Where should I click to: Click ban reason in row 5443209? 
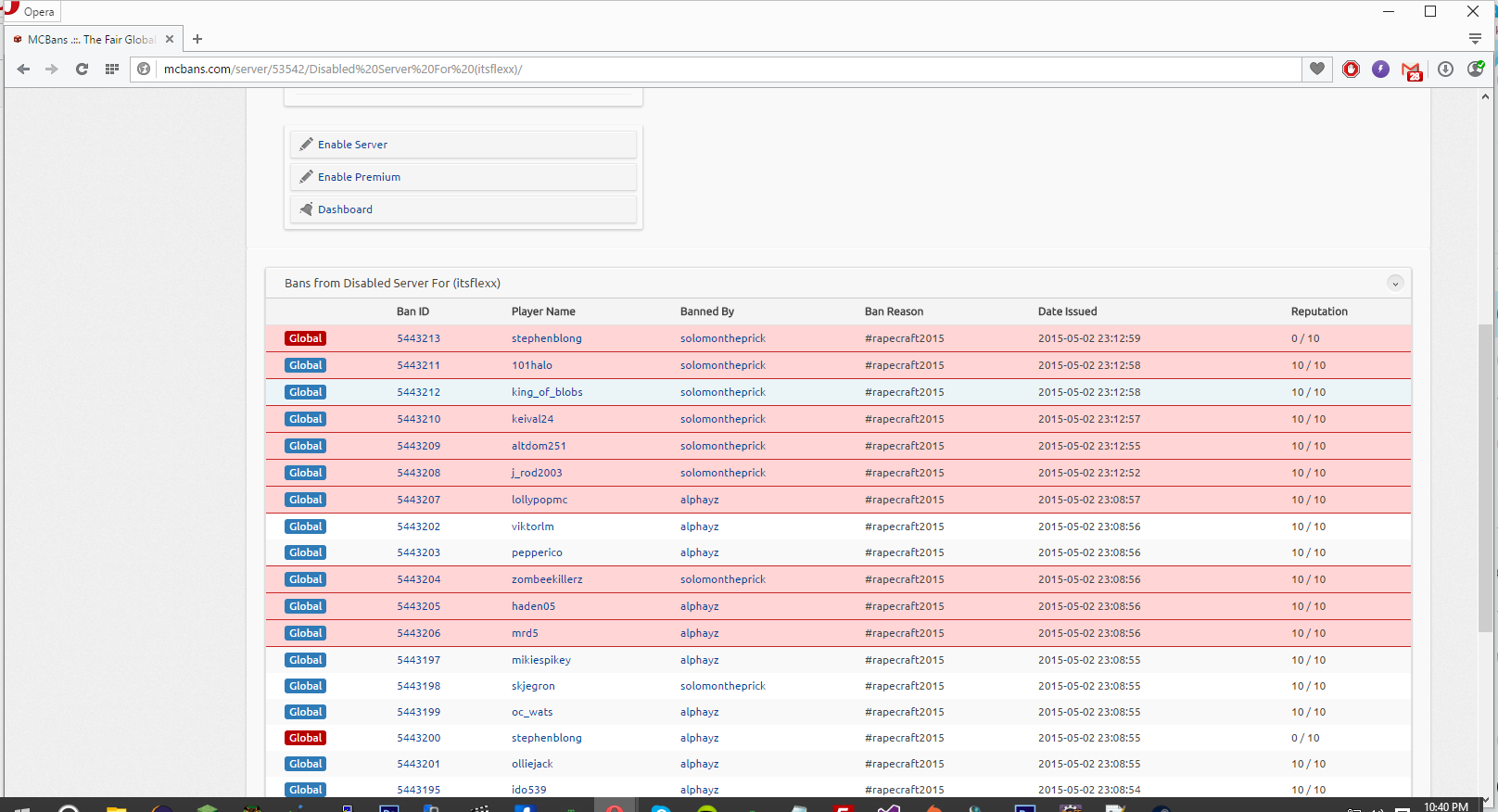coord(905,446)
